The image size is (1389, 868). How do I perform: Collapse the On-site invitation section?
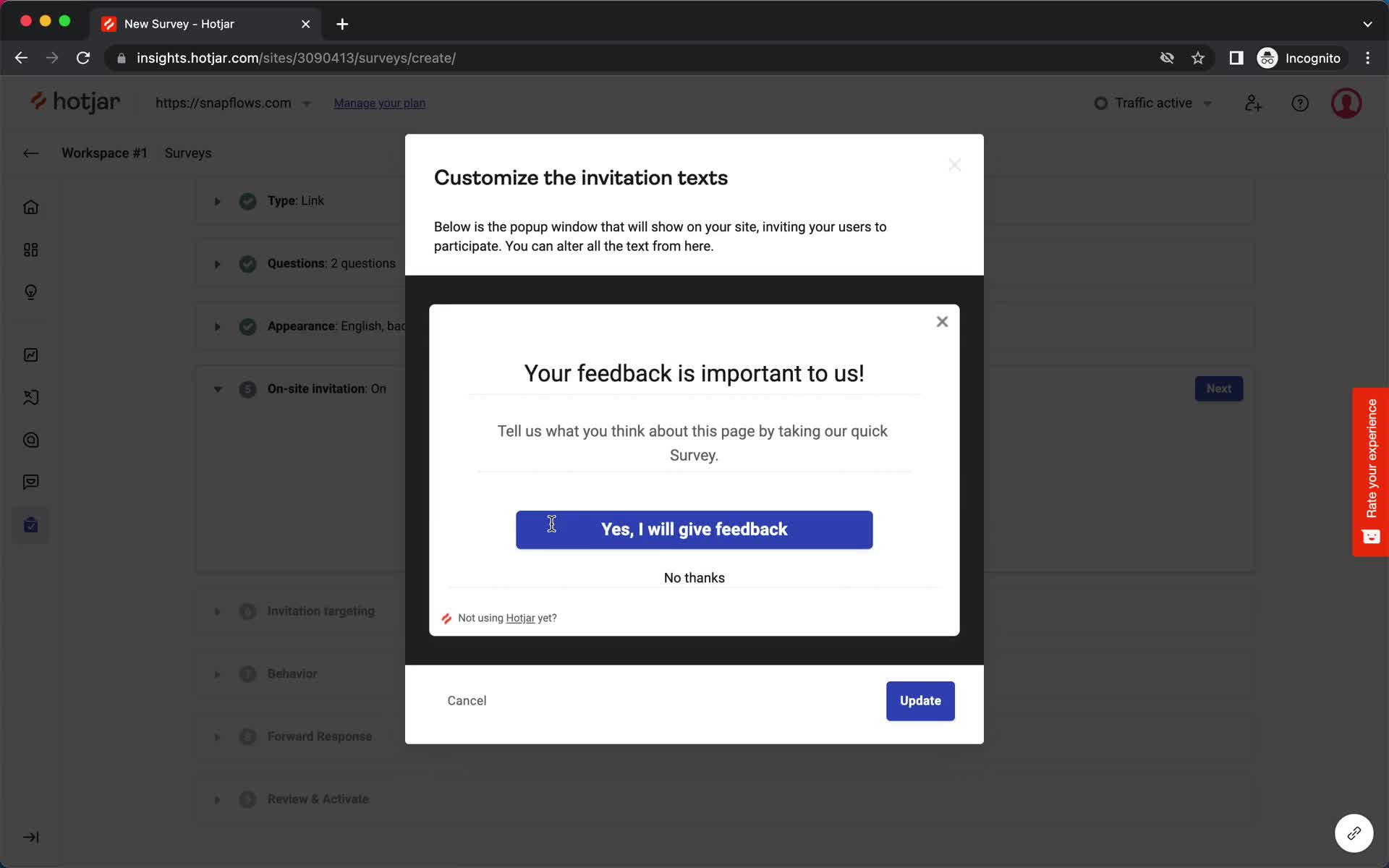(x=217, y=389)
